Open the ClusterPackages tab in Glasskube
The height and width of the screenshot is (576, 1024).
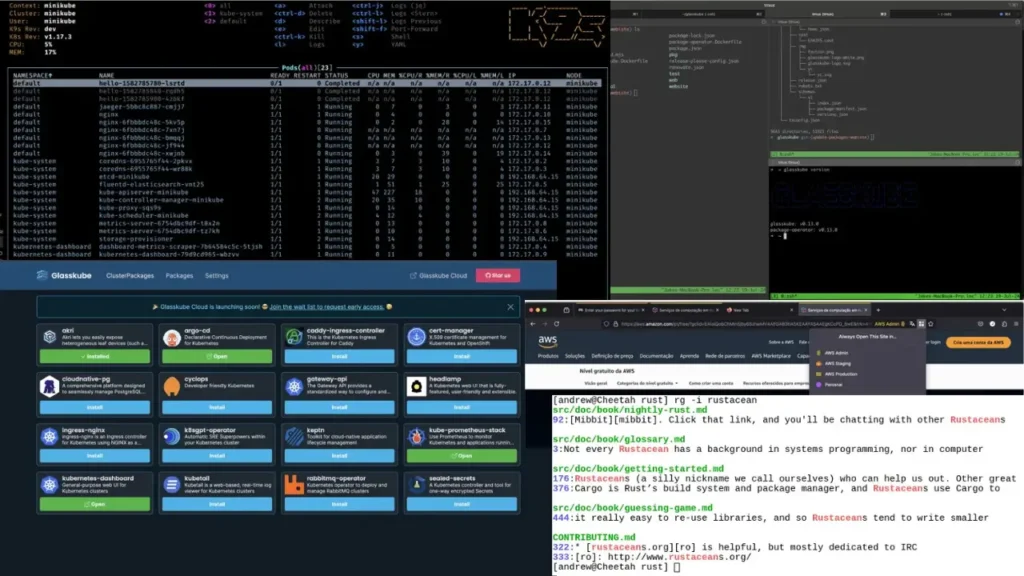130,276
